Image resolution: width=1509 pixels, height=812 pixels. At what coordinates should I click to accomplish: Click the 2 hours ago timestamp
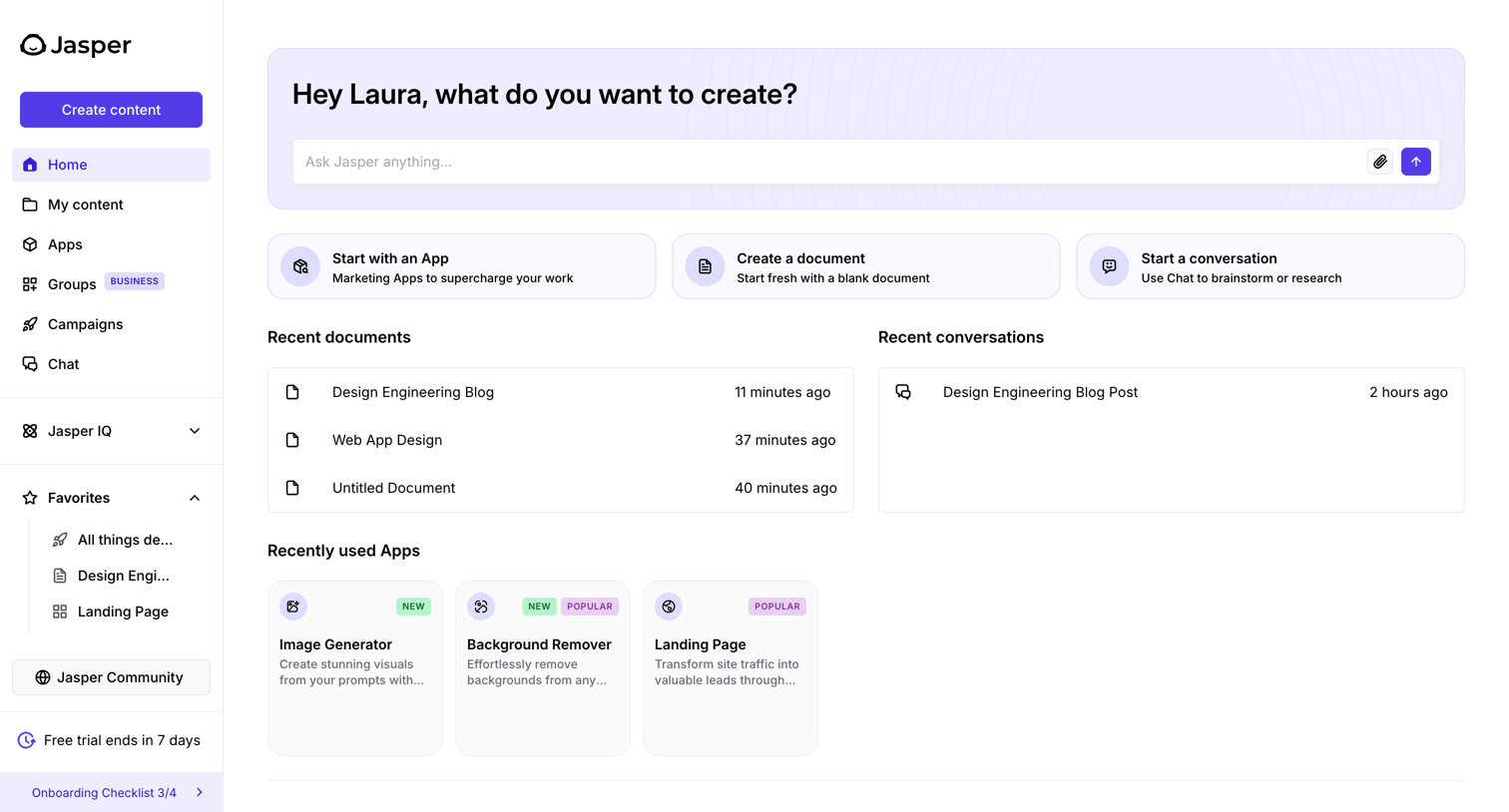(1408, 392)
